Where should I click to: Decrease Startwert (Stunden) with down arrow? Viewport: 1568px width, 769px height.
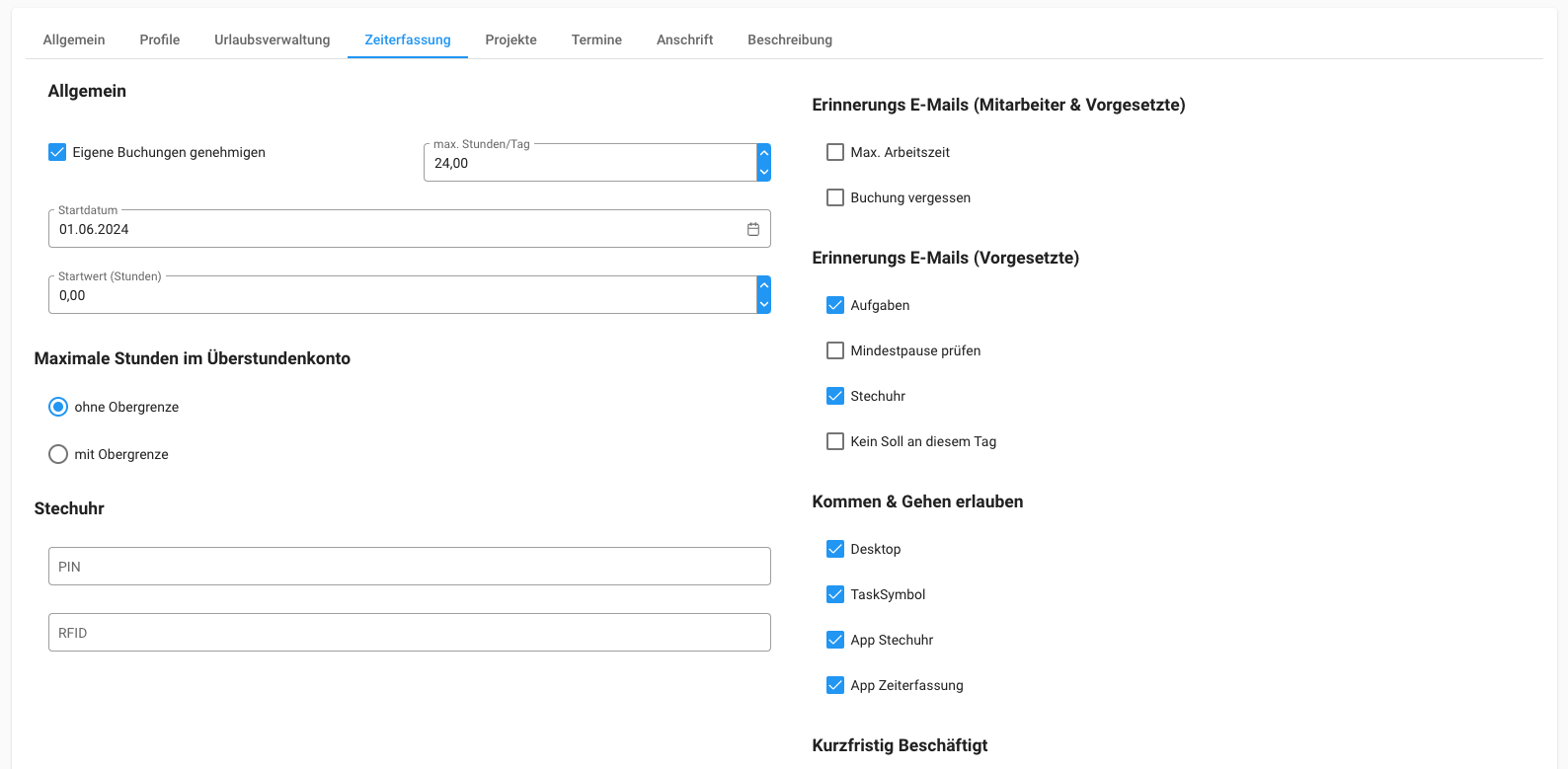(763, 304)
